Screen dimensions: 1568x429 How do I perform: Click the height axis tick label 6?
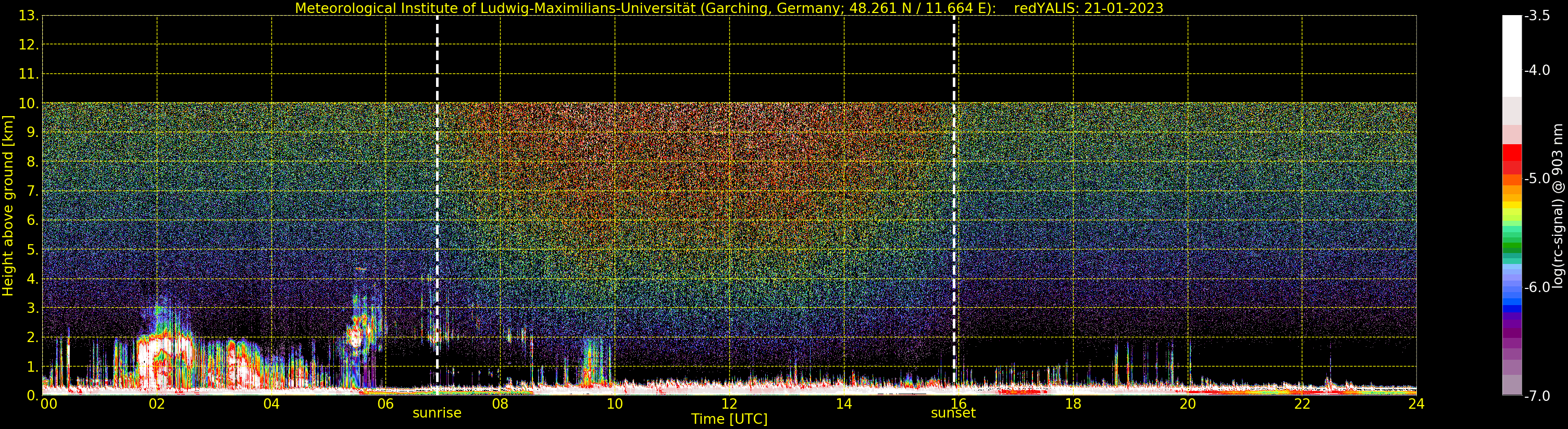(x=32, y=220)
